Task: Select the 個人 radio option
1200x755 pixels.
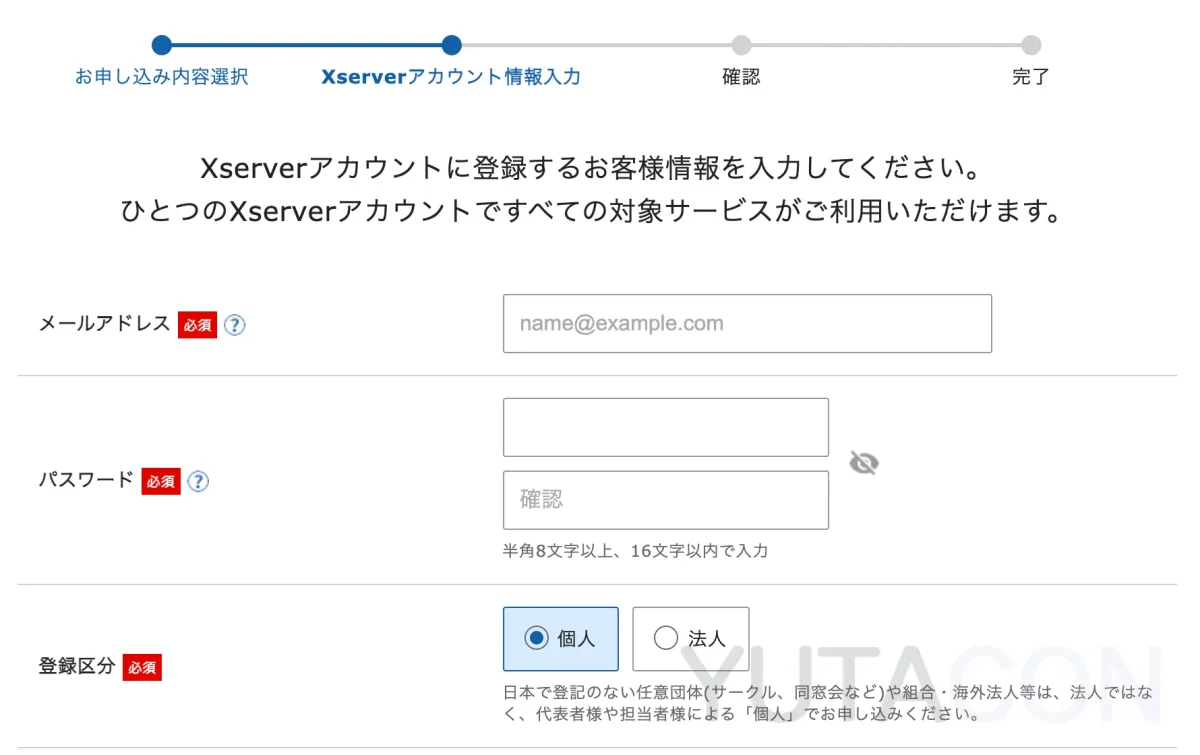Action: (560, 638)
